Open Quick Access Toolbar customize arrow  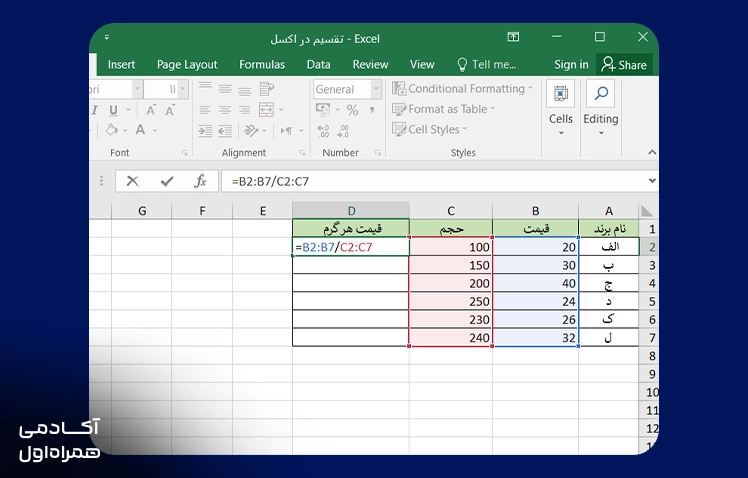click(106, 37)
